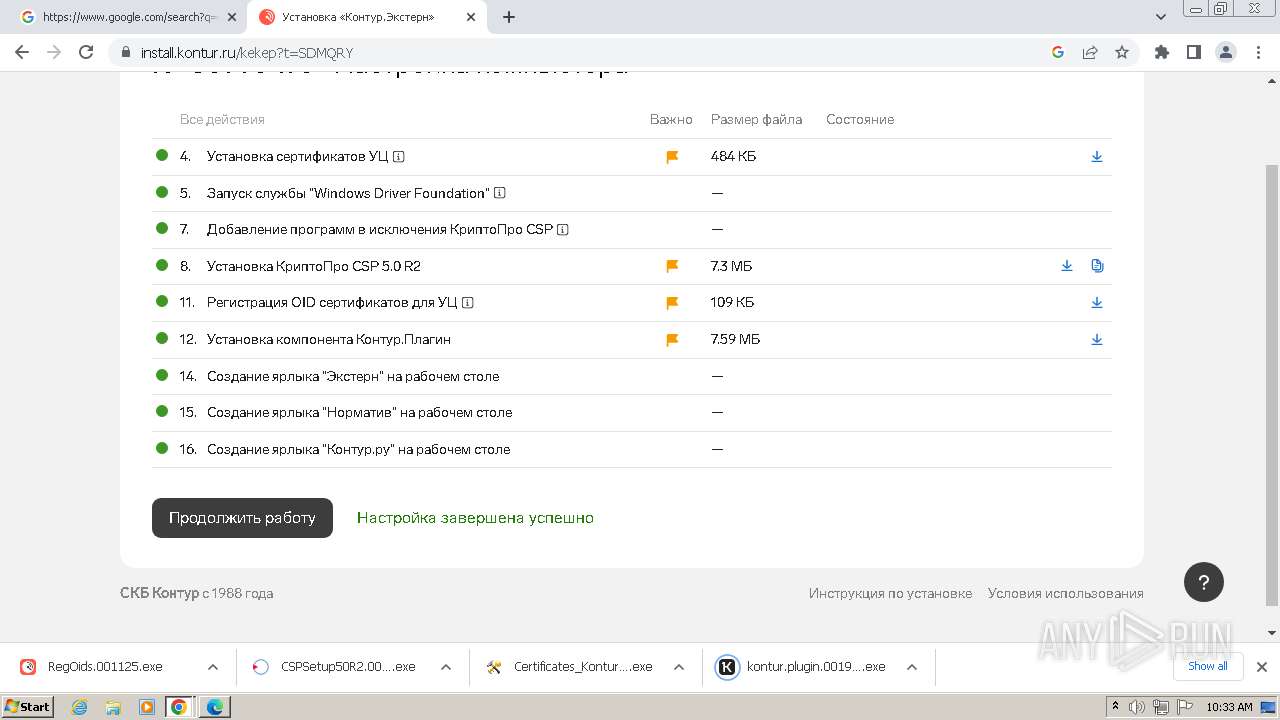Open Условия использования link

[x=1065, y=593]
